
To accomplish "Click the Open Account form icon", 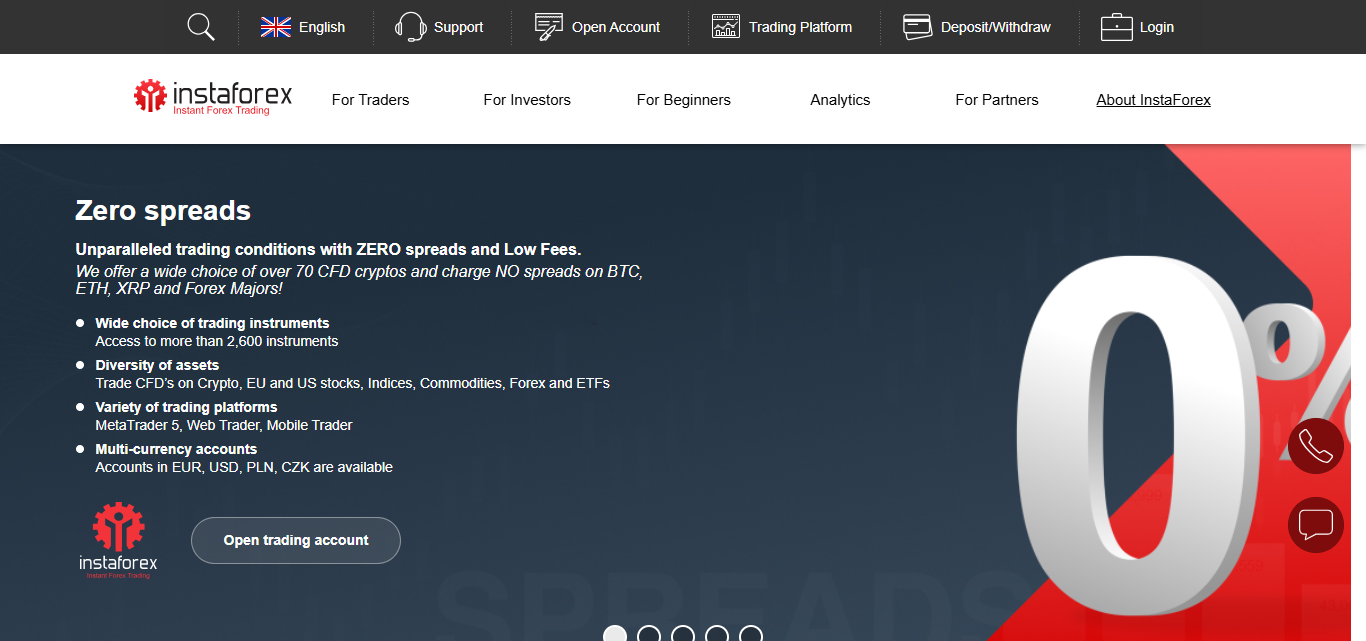I will tap(549, 27).
